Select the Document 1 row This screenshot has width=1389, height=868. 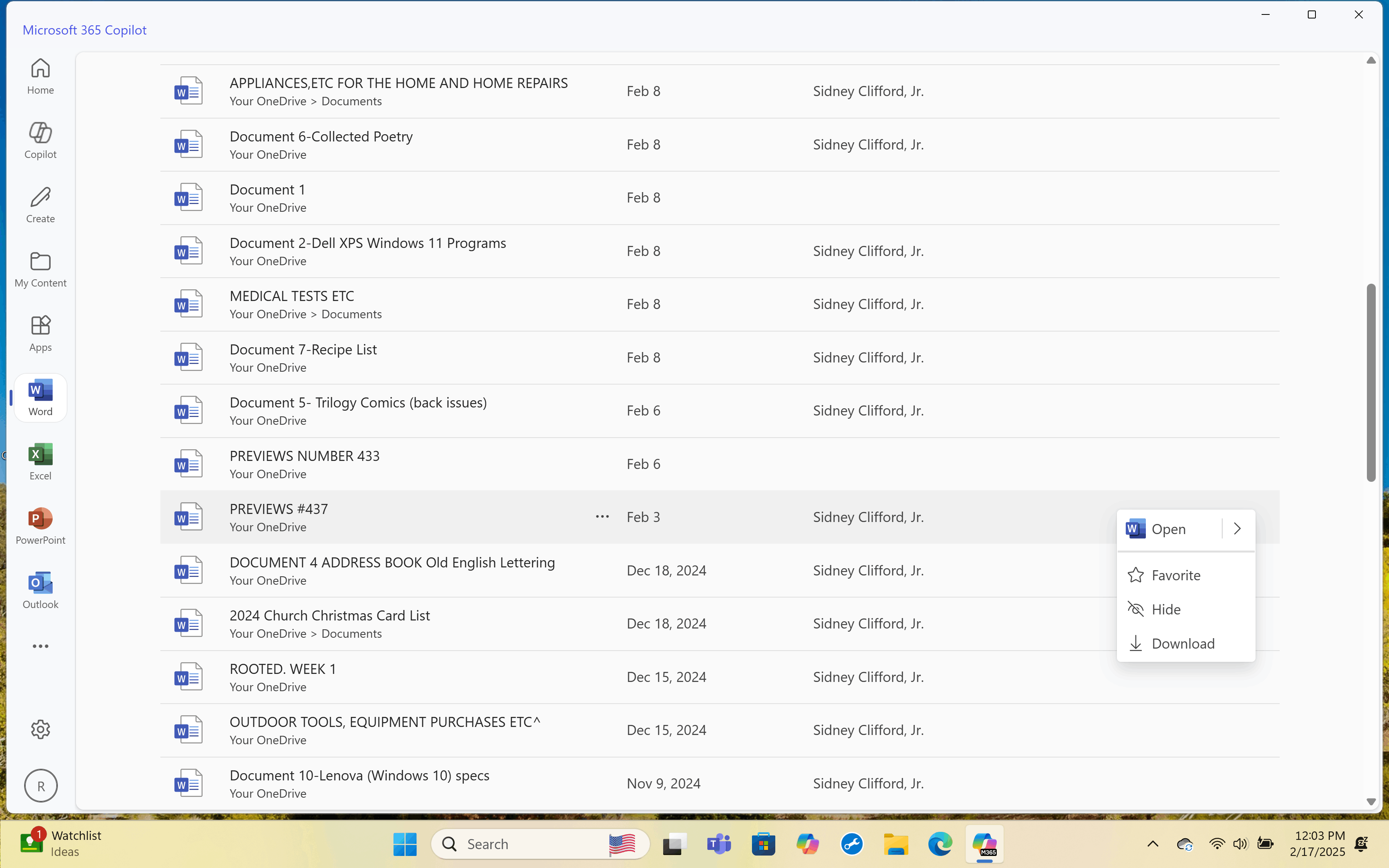pos(720,198)
